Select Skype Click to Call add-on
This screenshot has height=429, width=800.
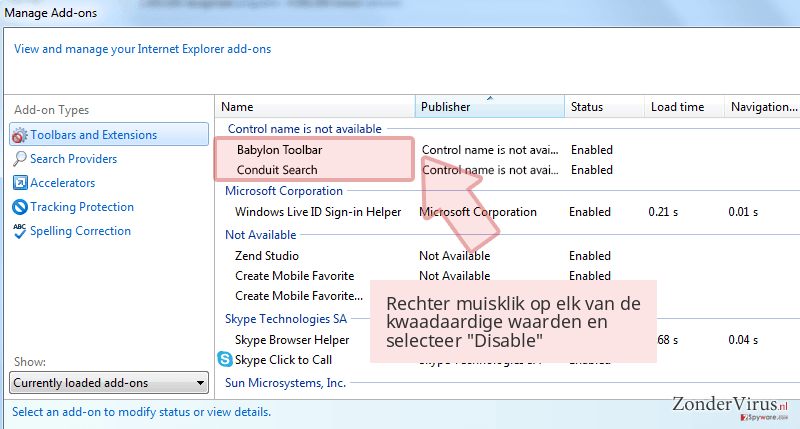pos(283,360)
